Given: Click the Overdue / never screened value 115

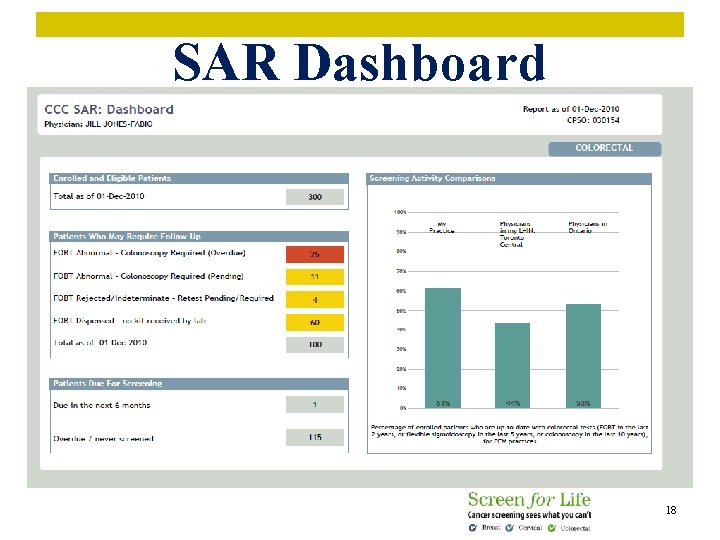Looking at the screenshot, I should pos(315,437).
